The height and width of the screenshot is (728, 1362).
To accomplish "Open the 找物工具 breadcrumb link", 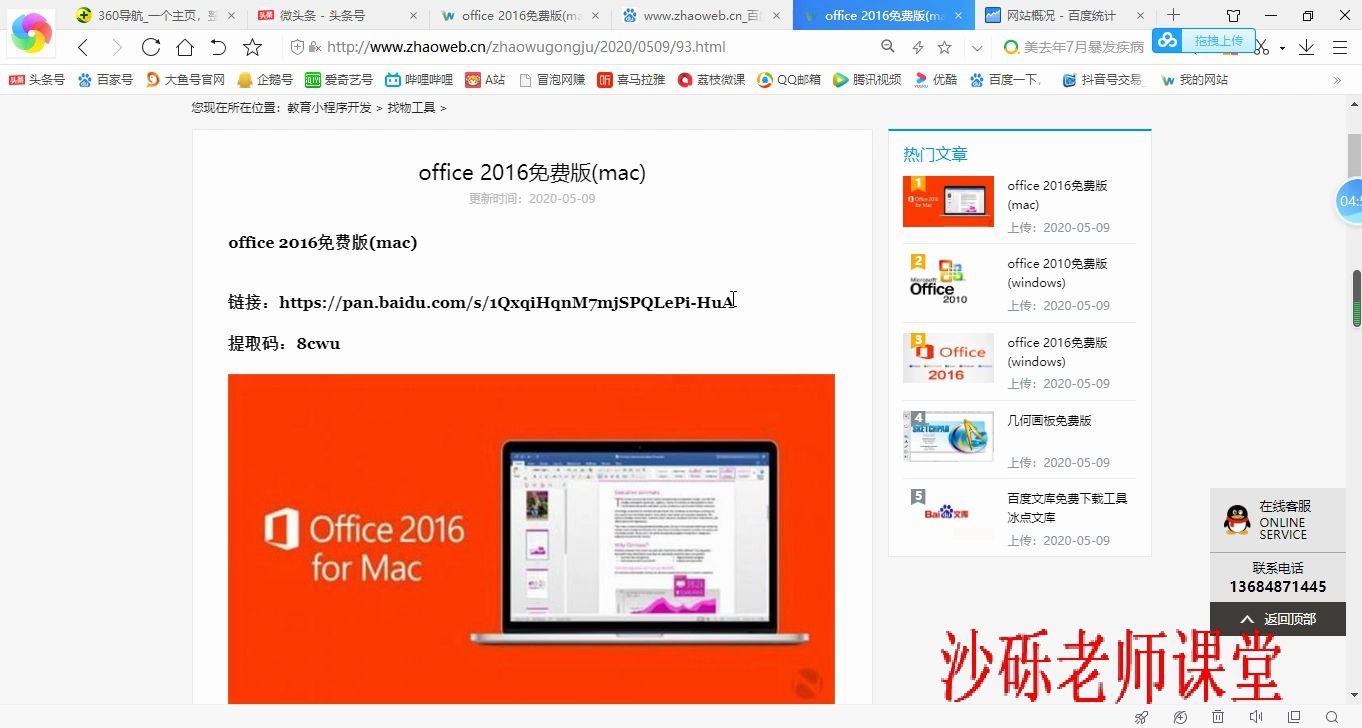I will click(x=411, y=107).
